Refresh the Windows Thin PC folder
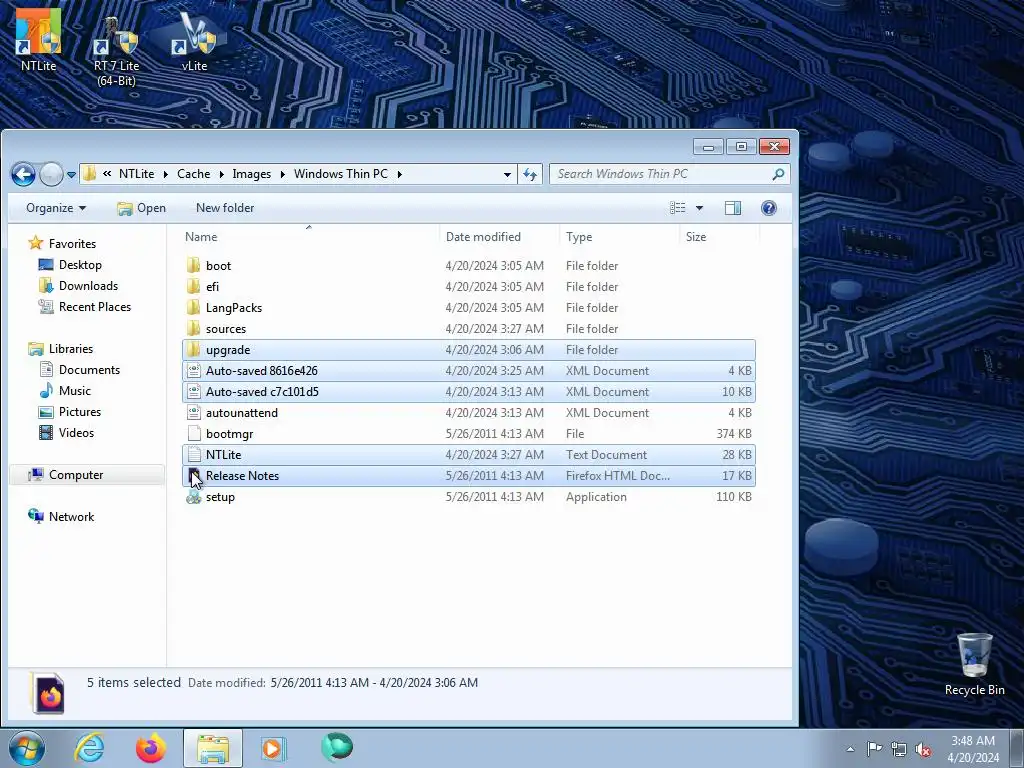 pyautogui.click(x=530, y=174)
